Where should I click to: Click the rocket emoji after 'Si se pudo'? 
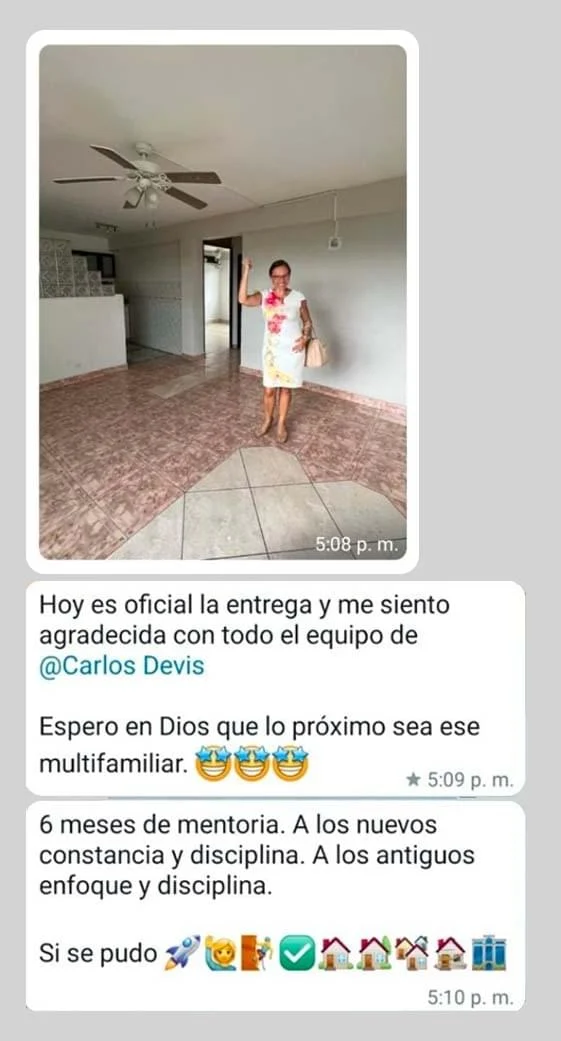[x=182, y=953]
